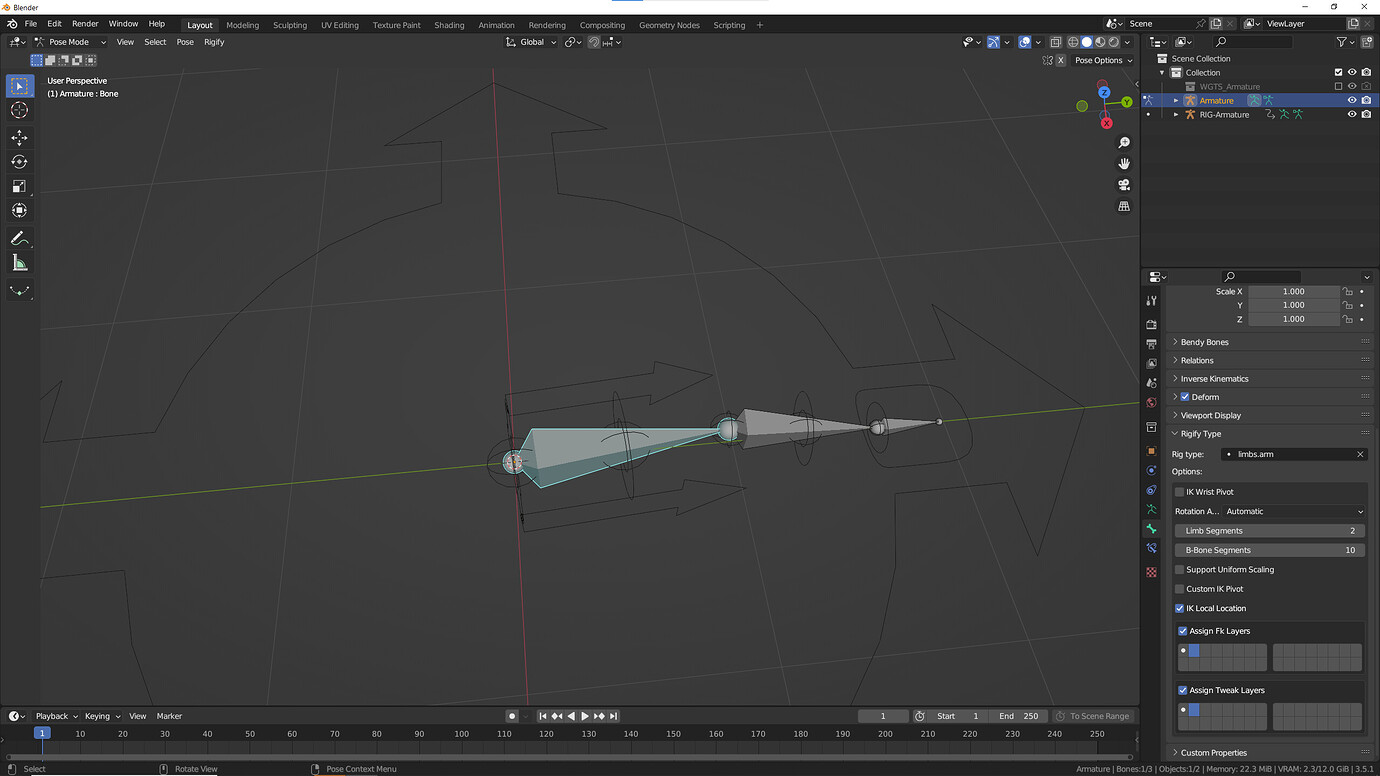This screenshot has height=776, width=1380.
Task: Open Bone Constraints properties tab
Action: (1152, 548)
